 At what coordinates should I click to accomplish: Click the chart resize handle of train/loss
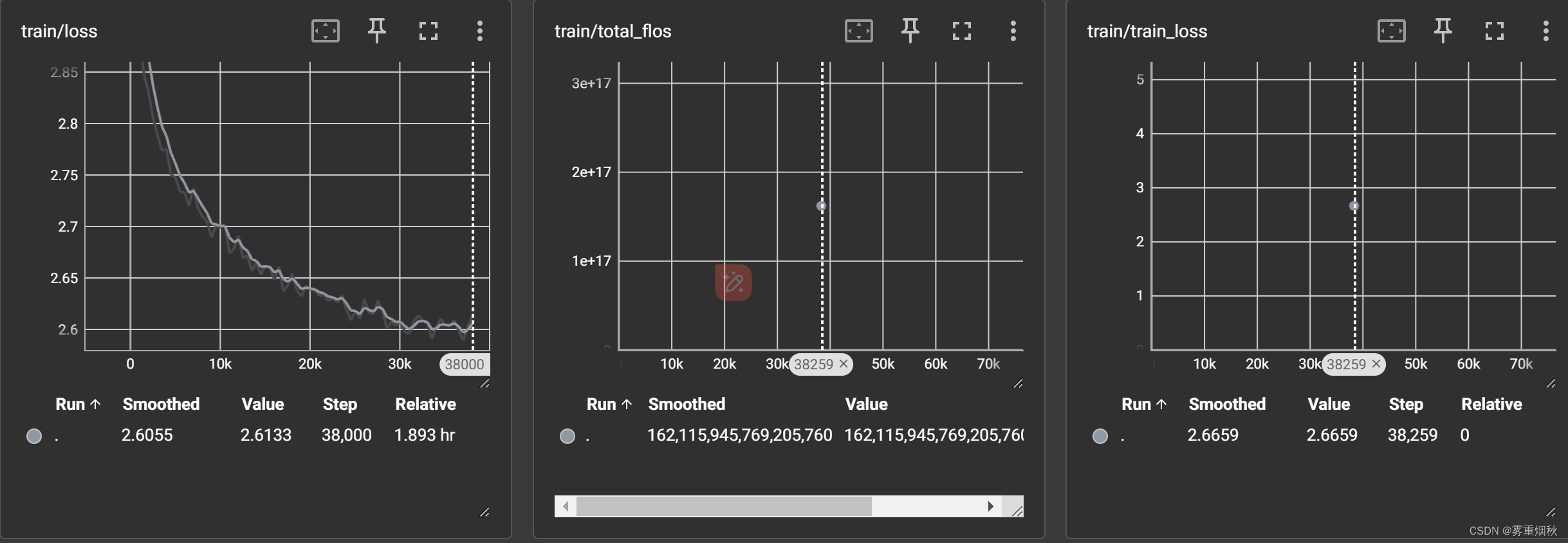[x=484, y=383]
